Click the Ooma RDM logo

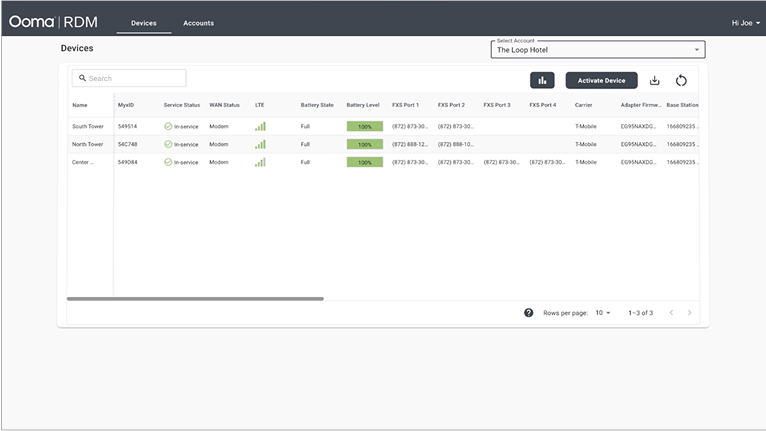(x=53, y=22)
